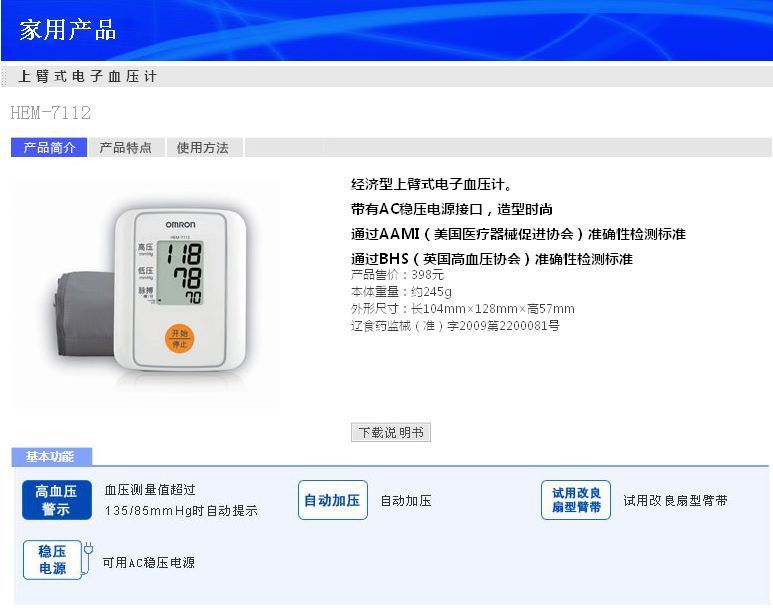The height and width of the screenshot is (609, 773).
Task: Click the 产品售价 398元 price text
Action: click(397, 275)
